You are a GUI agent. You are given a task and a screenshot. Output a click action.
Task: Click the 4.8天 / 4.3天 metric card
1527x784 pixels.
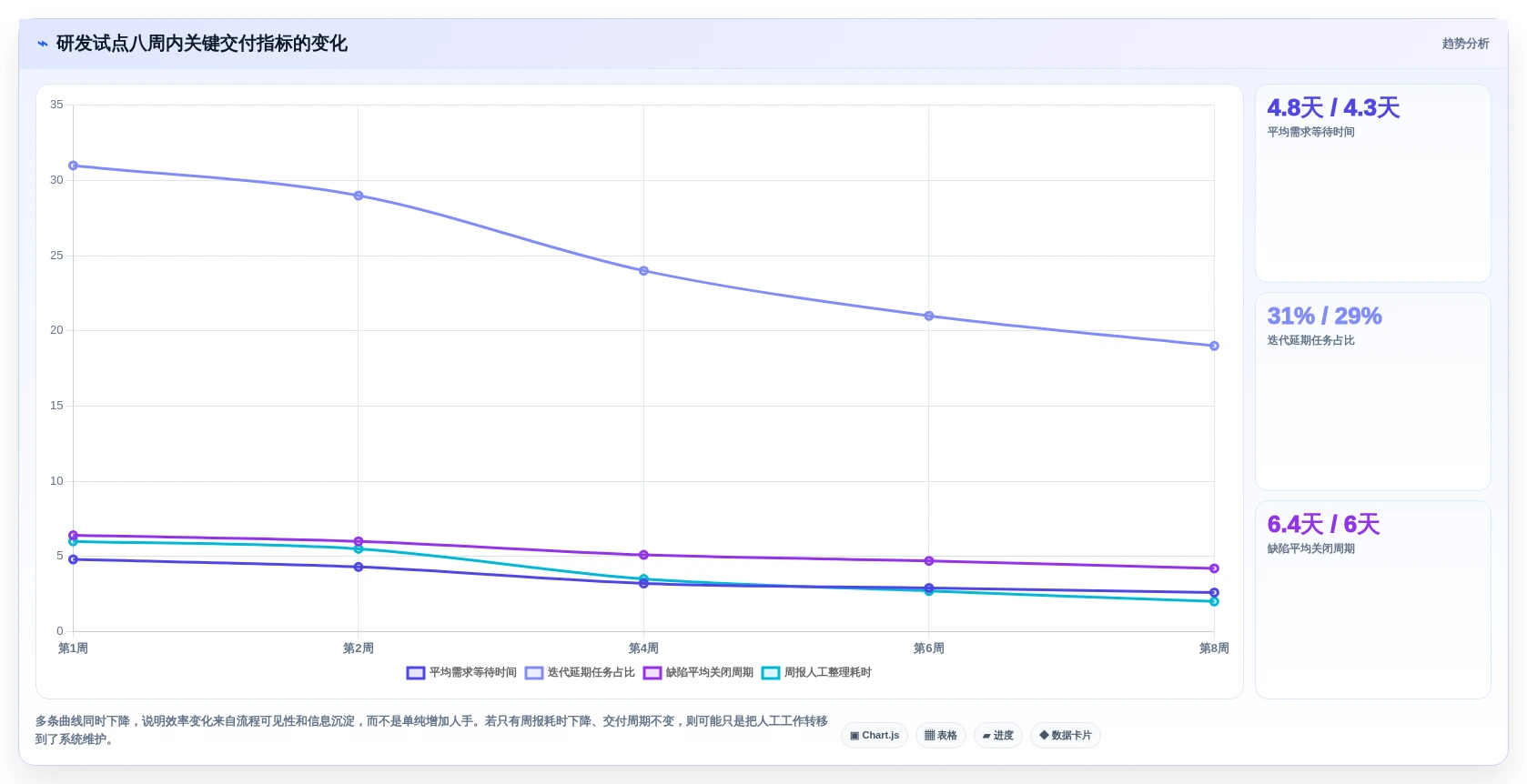pos(1372,183)
